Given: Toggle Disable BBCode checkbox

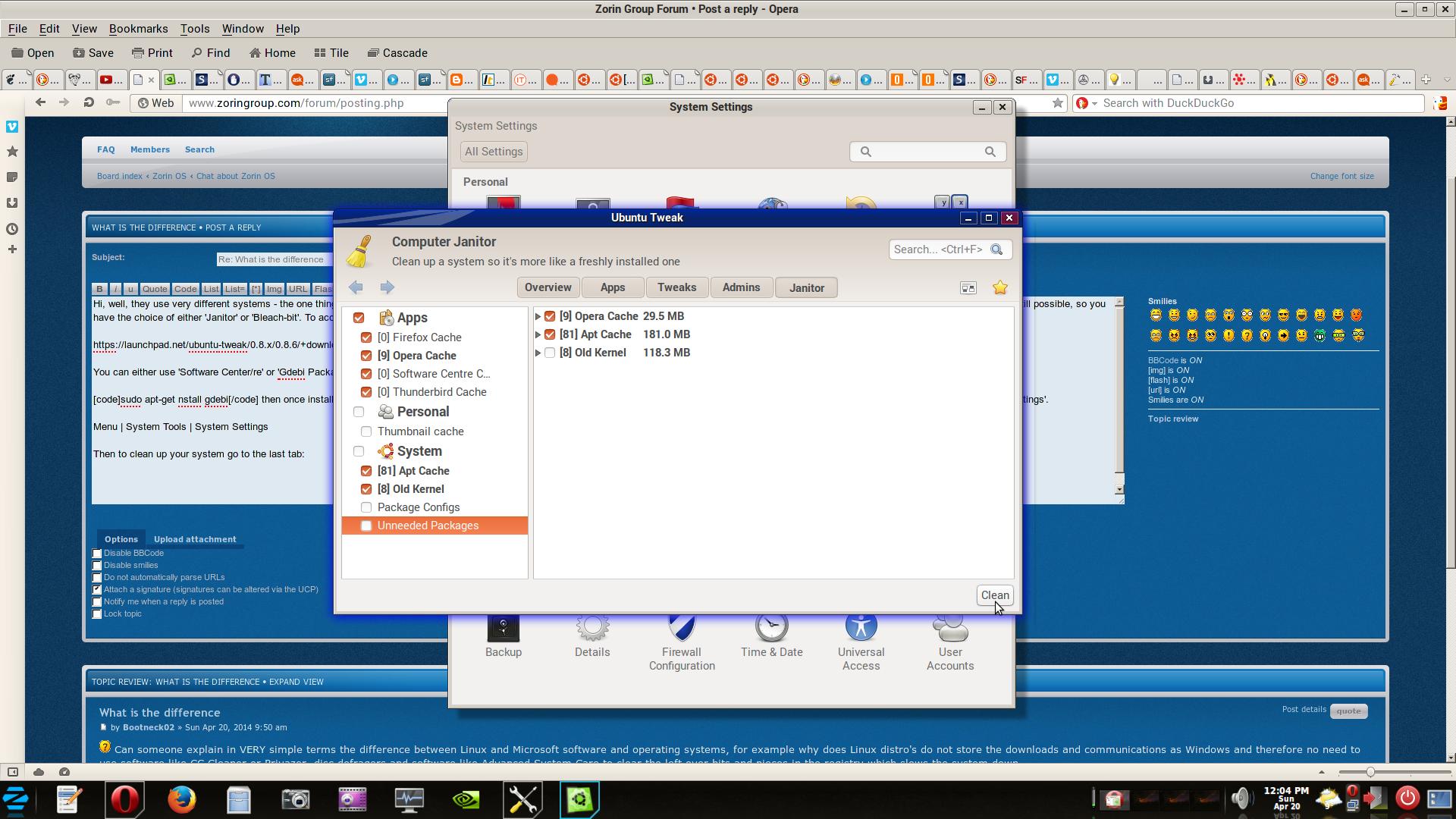Looking at the screenshot, I should point(97,554).
